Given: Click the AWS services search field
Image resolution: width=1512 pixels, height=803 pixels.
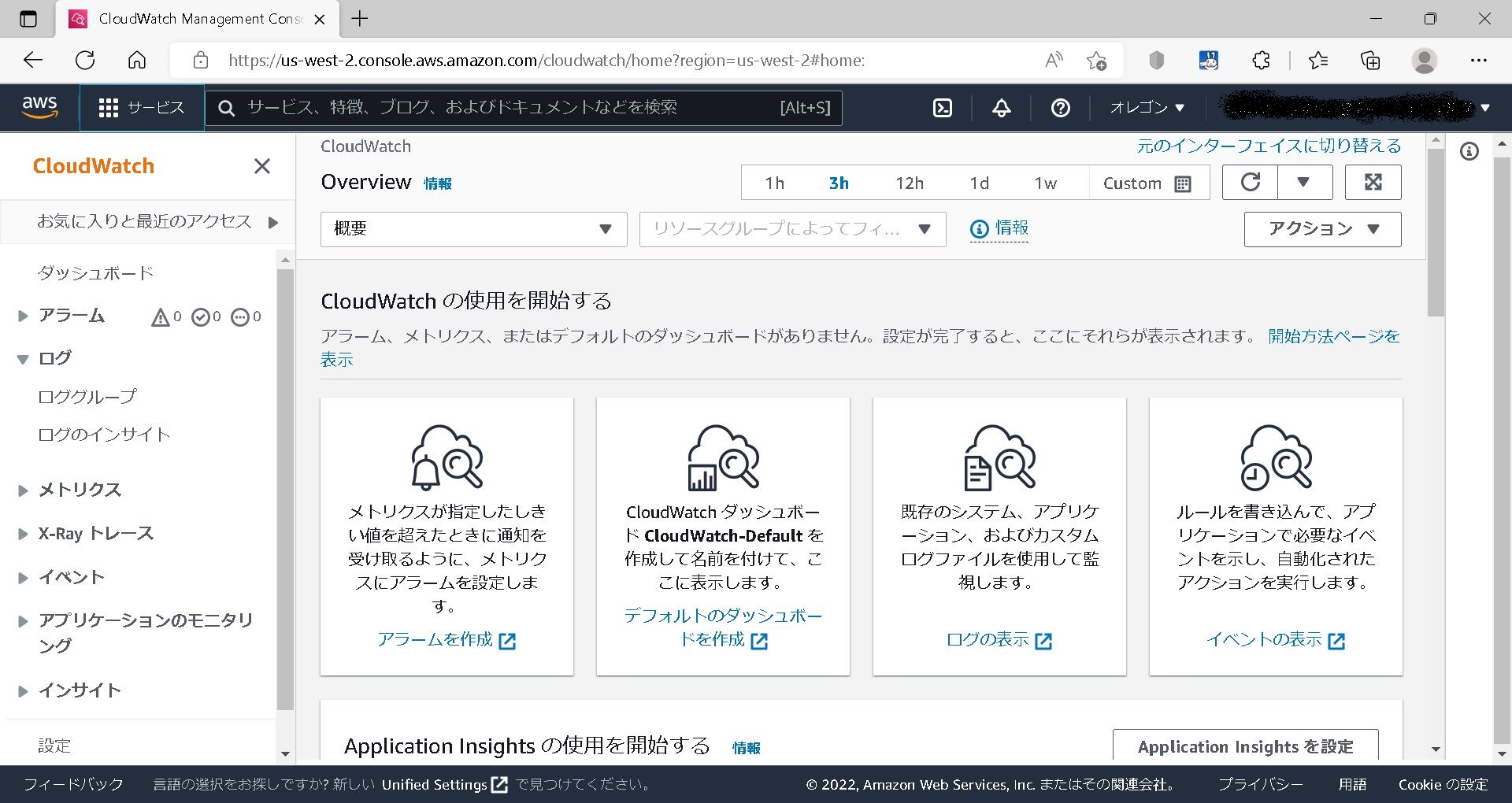Looking at the screenshot, I should [524, 108].
